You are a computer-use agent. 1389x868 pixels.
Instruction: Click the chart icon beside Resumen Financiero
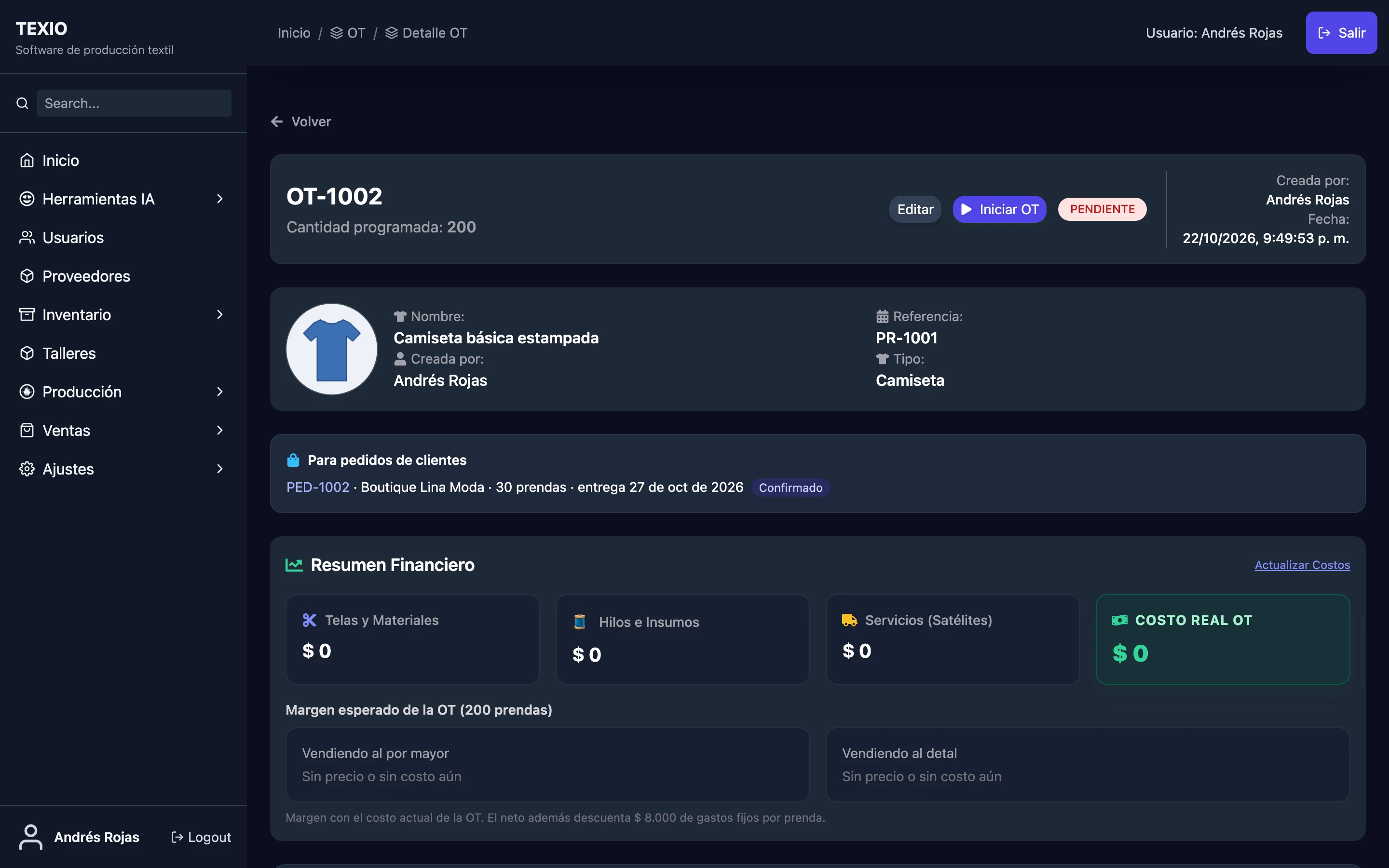point(294,565)
